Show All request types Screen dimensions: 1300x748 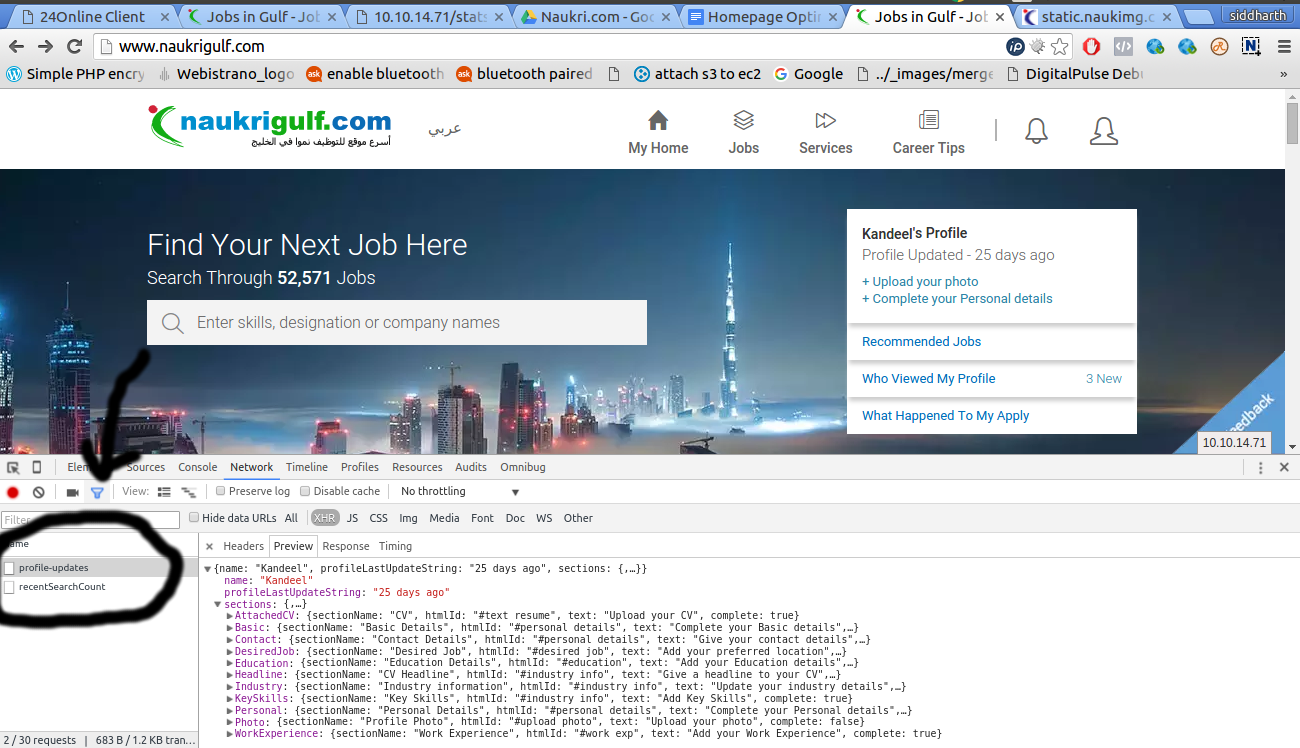[x=291, y=518]
